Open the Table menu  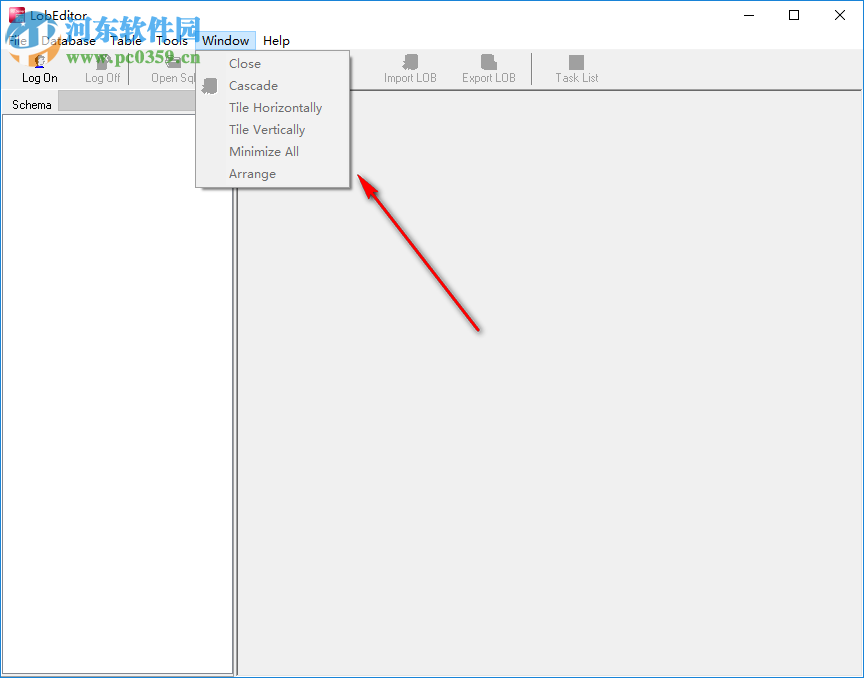(126, 41)
